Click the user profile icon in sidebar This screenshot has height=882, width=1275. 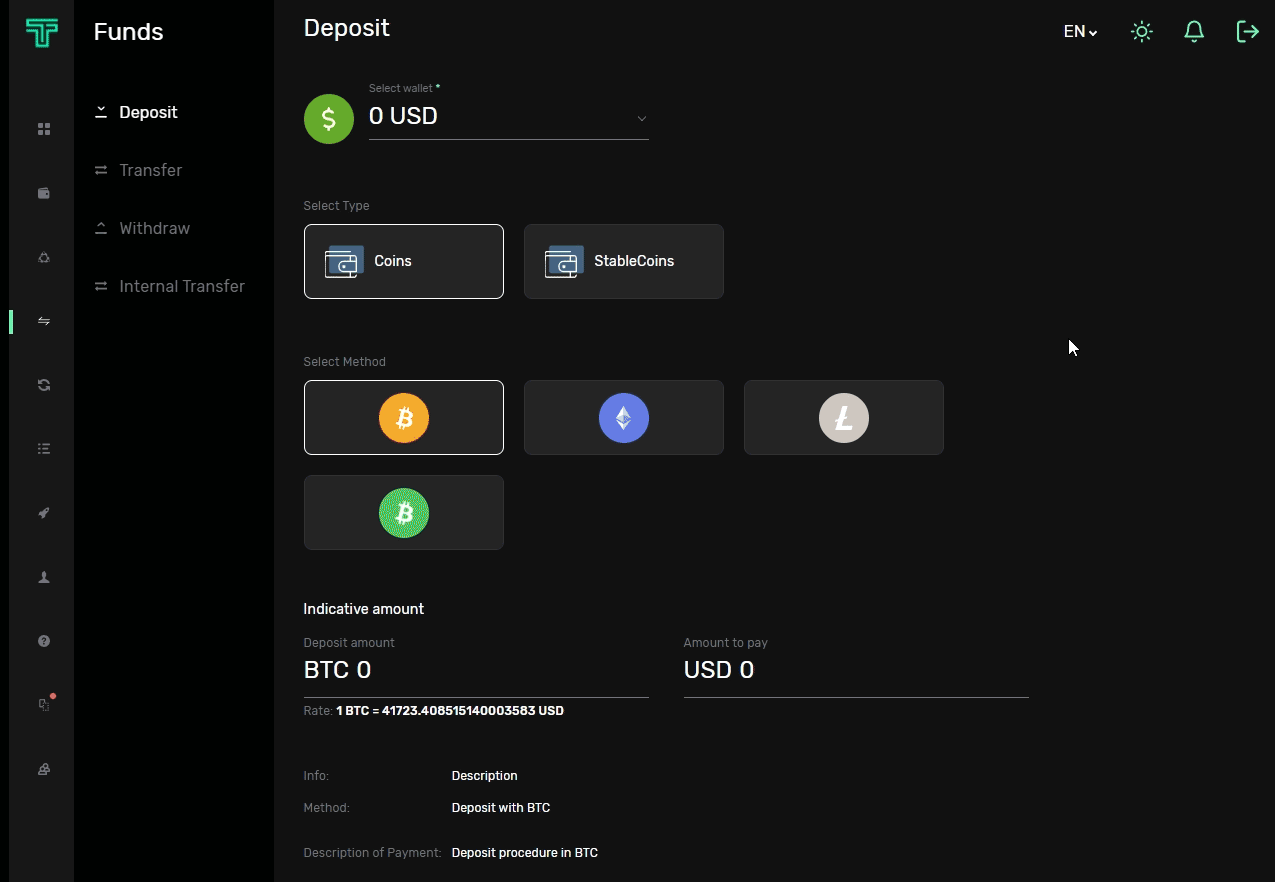(x=43, y=577)
